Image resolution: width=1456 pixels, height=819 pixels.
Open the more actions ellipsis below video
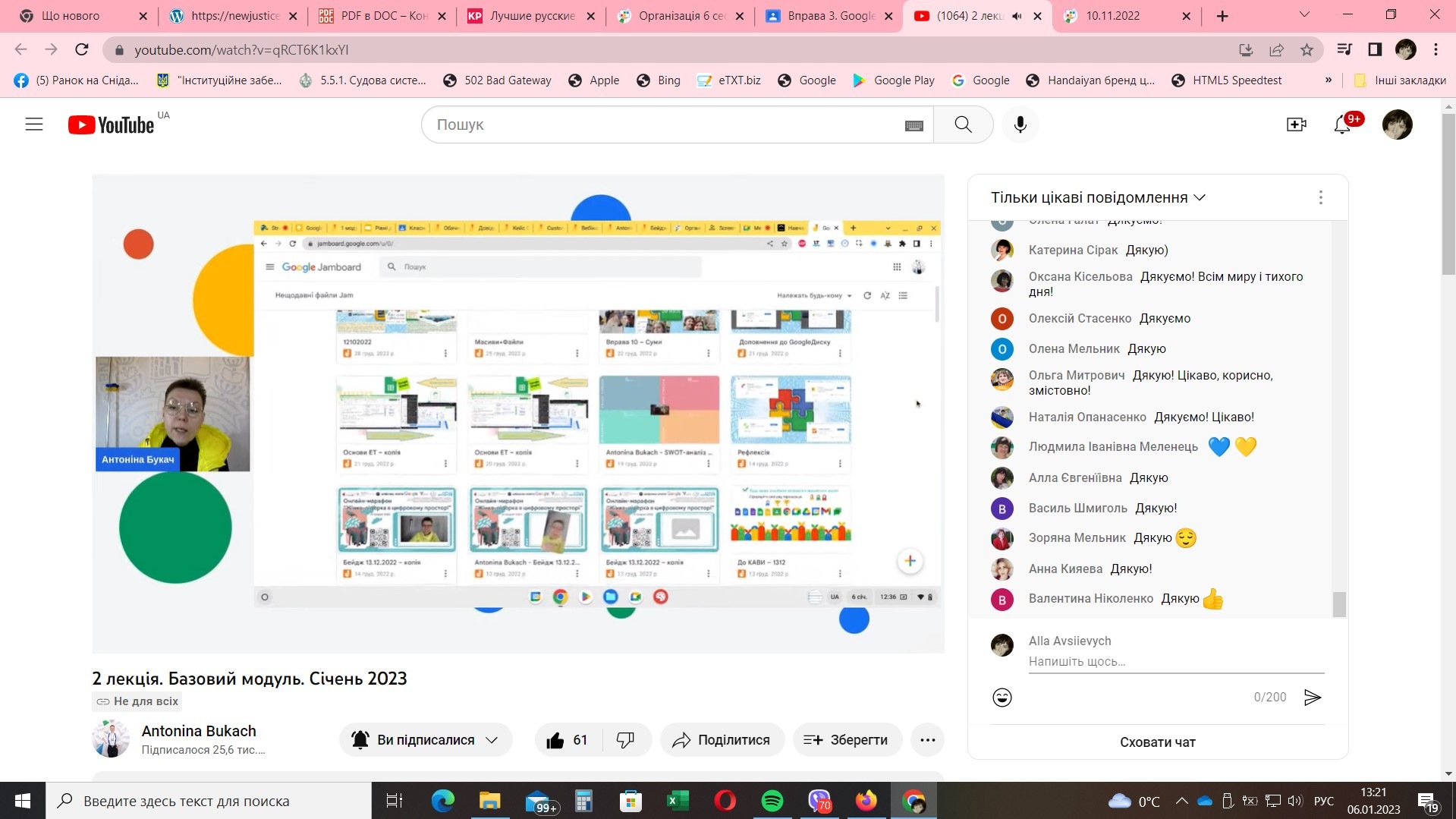[927, 740]
